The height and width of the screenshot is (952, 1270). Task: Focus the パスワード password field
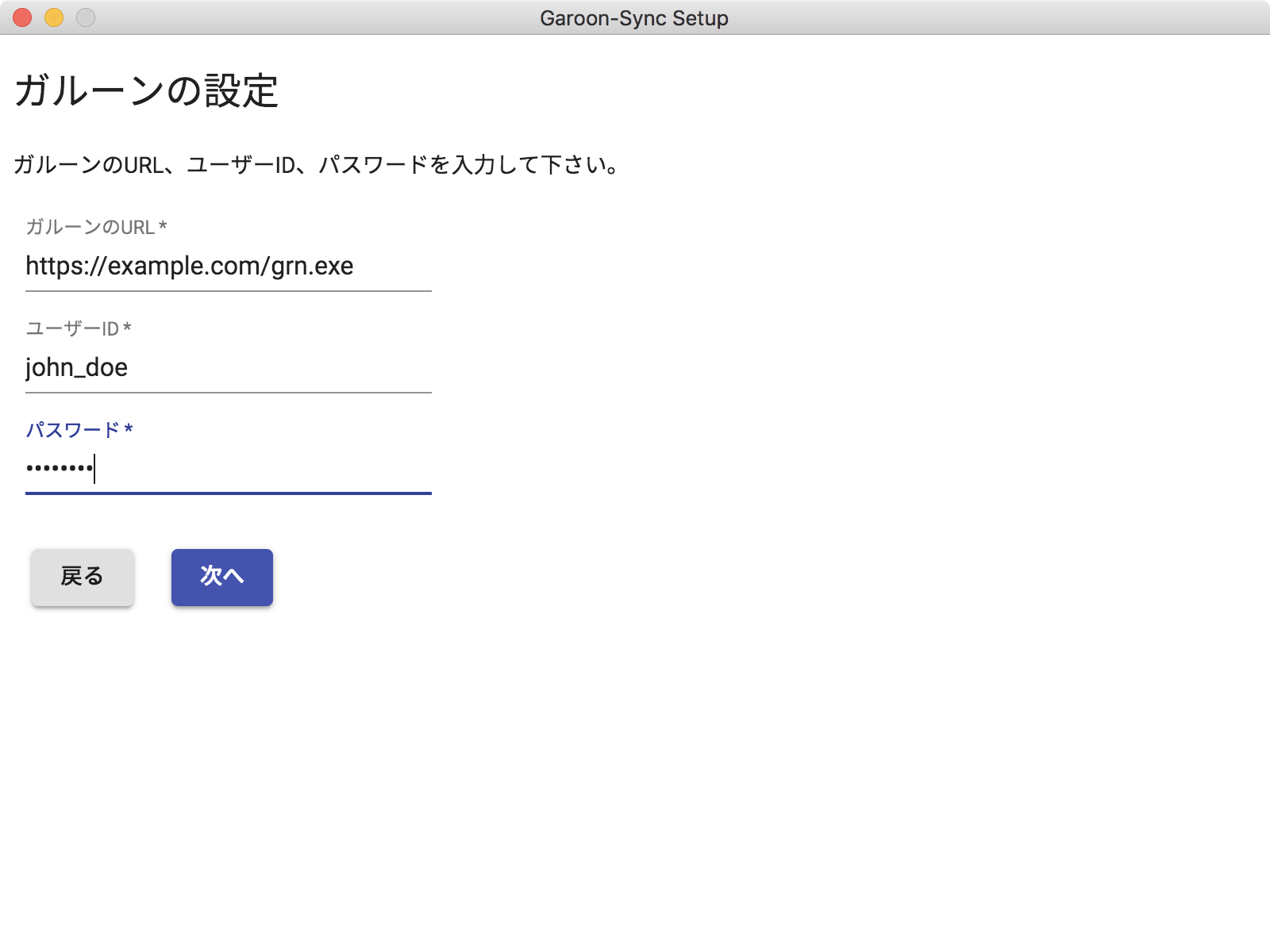point(229,470)
